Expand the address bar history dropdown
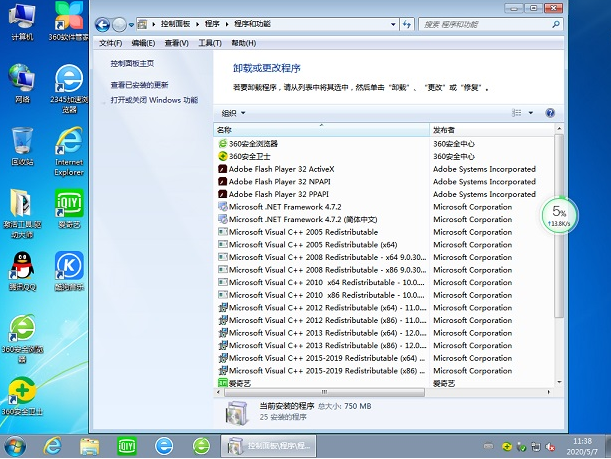The height and width of the screenshot is (459, 611). click(x=391, y=23)
